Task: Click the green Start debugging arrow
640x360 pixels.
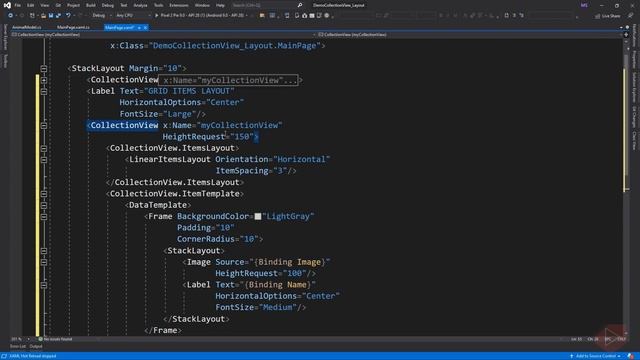Action: tap(157, 16)
